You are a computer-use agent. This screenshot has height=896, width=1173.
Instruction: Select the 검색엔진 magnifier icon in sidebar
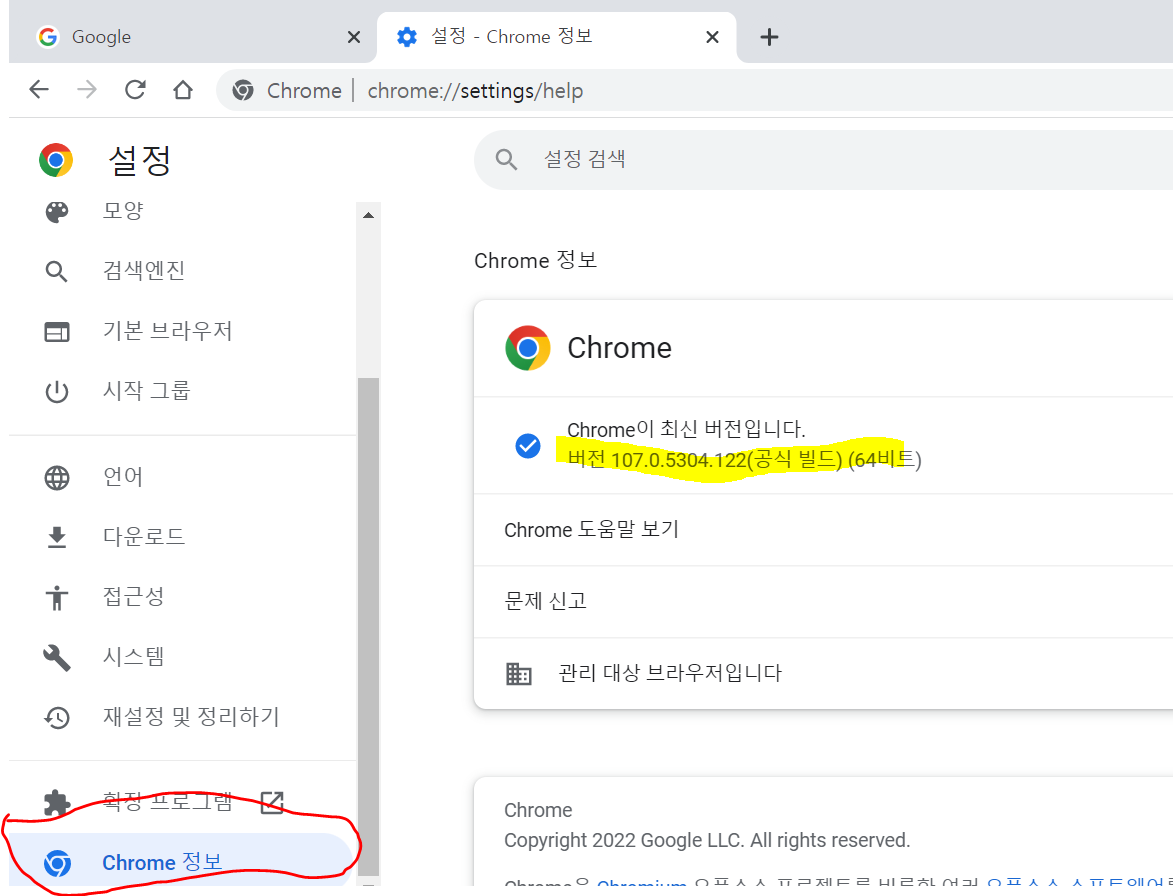coord(57,270)
